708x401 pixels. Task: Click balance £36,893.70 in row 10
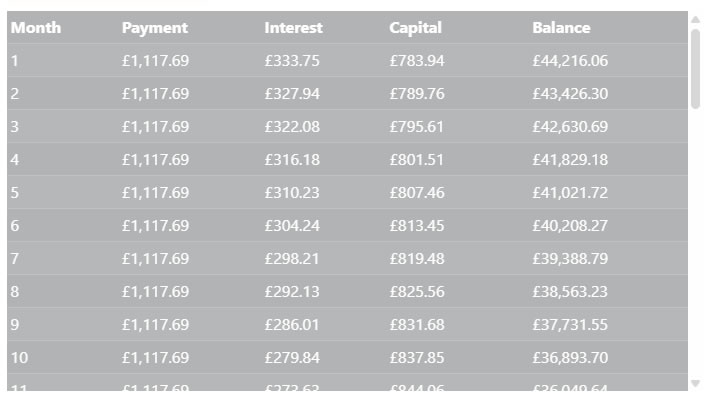pos(570,358)
